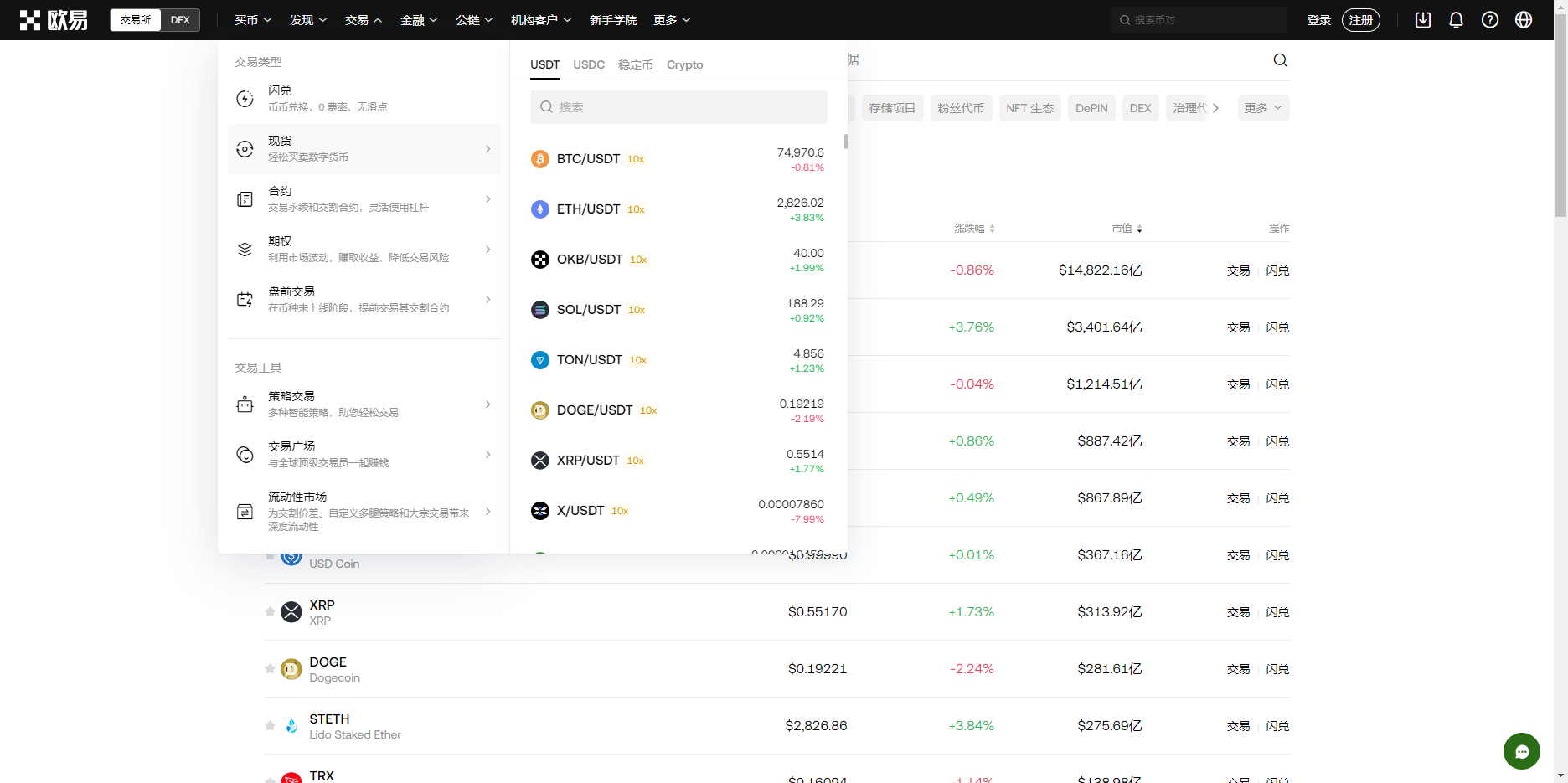Open the download app icon
1568x783 pixels.
tap(1423, 20)
